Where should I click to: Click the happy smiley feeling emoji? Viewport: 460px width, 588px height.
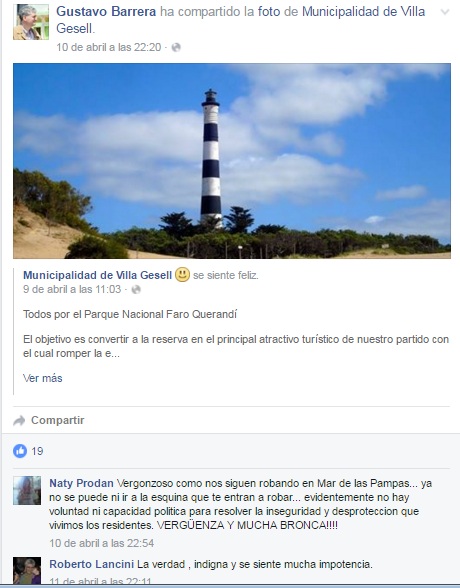[x=183, y=275]
